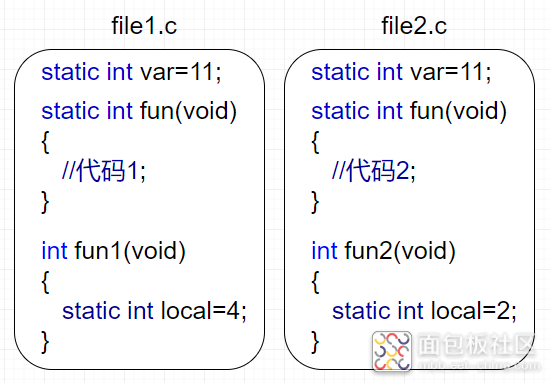Click the watermark logo icon
Viewport: 550px width, 383px height.
click(392, 351)
